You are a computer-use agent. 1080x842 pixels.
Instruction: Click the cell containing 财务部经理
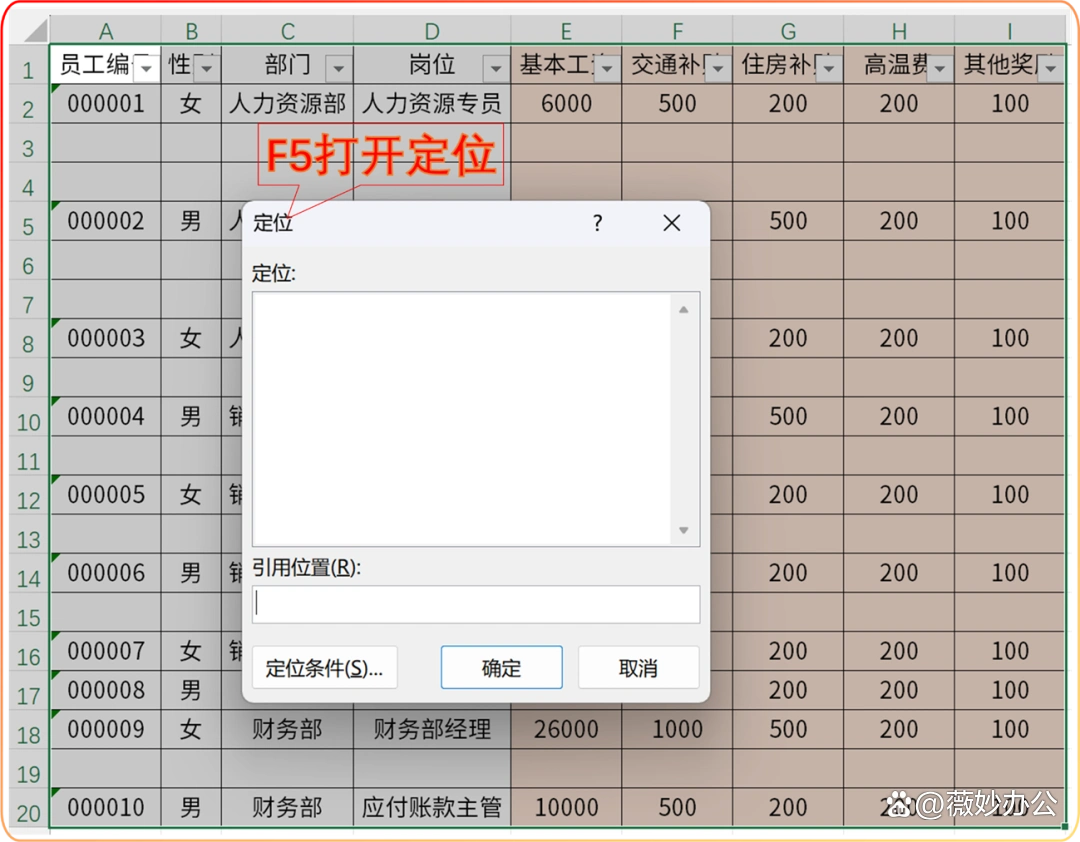click(x=431, y=729)
